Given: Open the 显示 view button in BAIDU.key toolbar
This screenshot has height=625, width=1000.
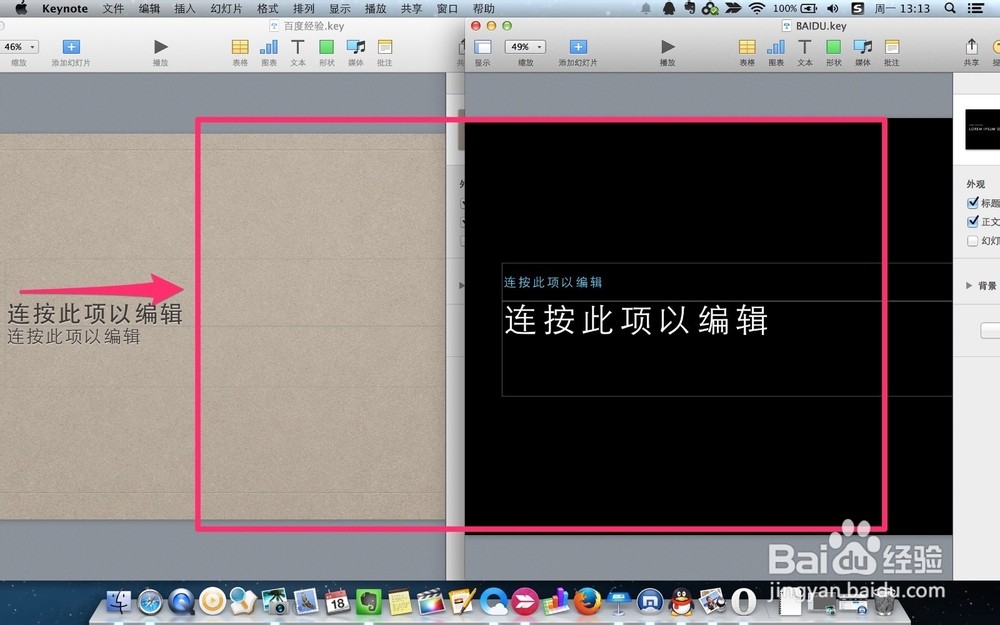Looking at the screenshot, I should pyautogui.click(x=483, y=47).
